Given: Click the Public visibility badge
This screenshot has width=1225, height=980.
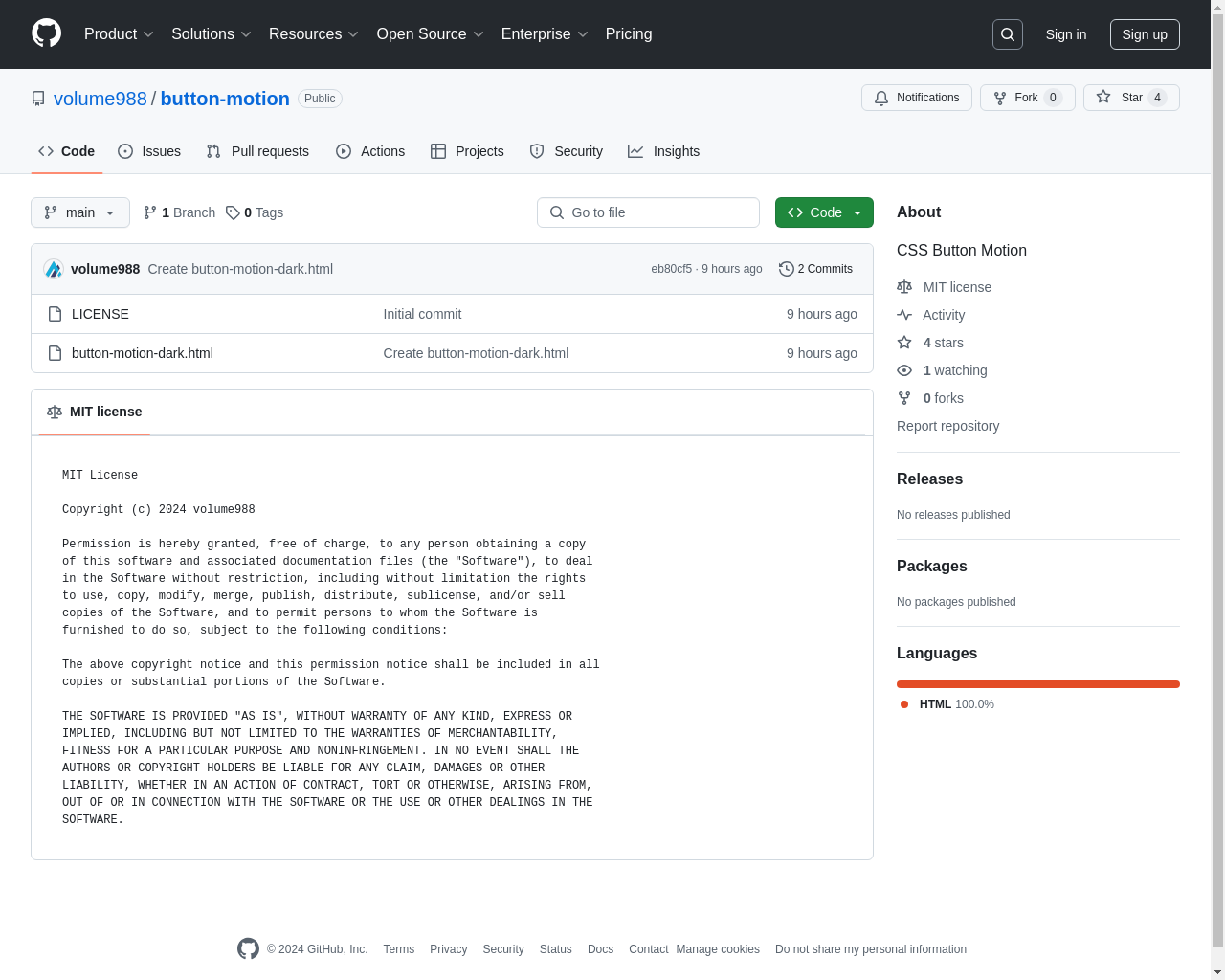Looking at the screenshot, I should [320, 99].
